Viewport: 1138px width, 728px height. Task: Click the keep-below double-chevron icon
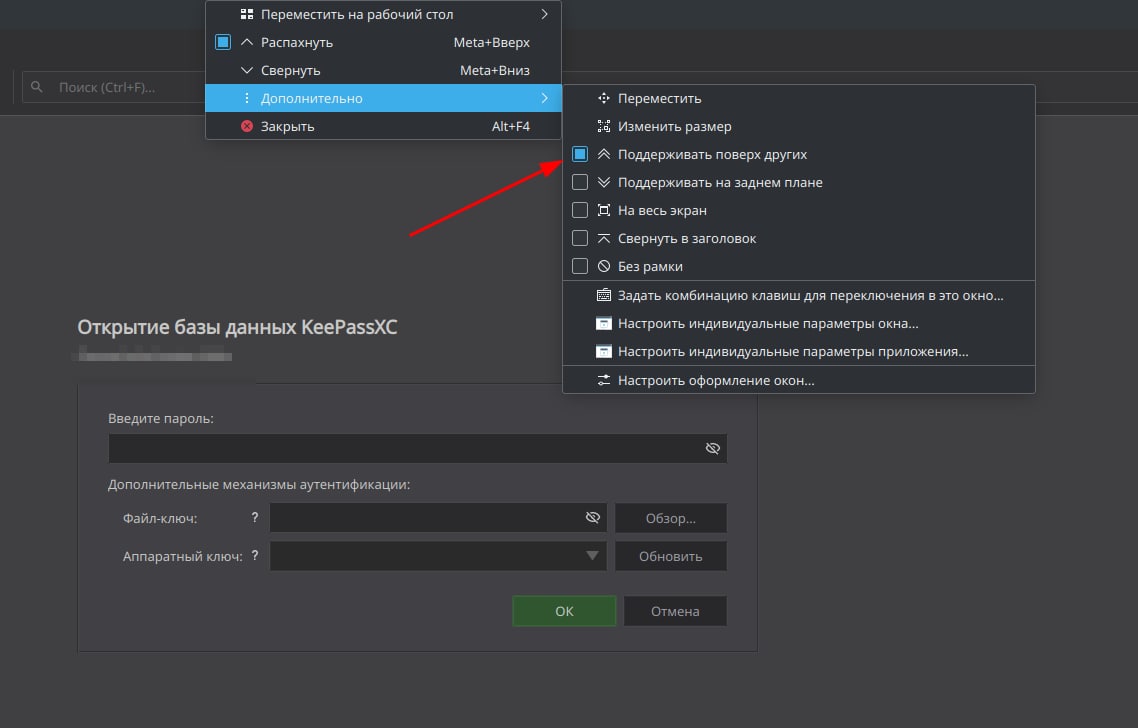pyautogui.click(x=604, y=182)
